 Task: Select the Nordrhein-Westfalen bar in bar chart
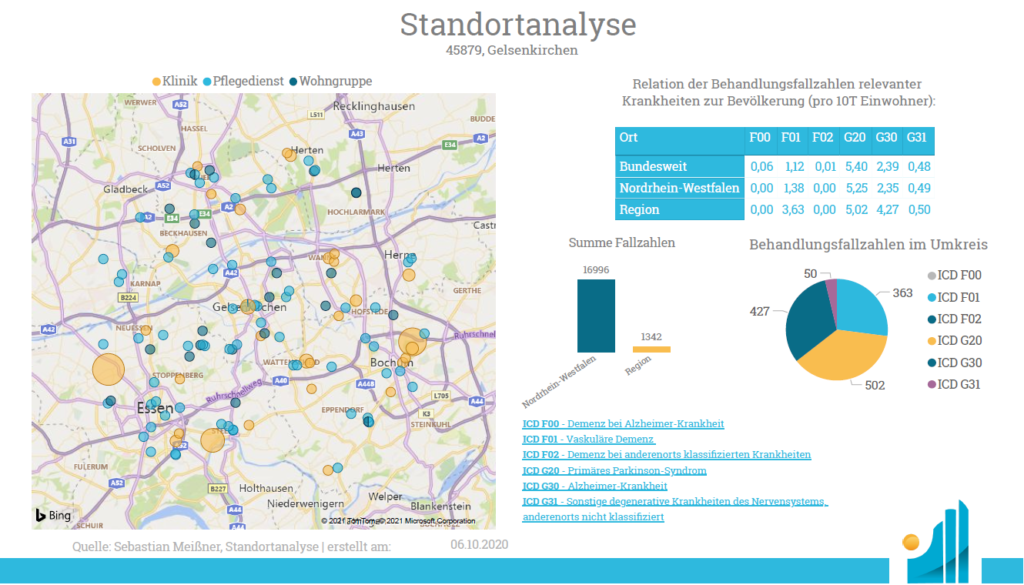596,315
